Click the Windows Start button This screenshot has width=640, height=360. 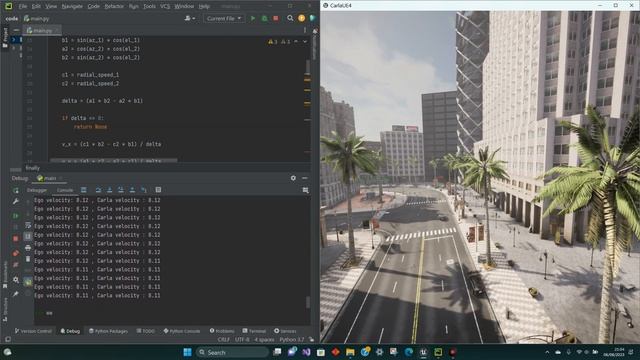point(187,352)
